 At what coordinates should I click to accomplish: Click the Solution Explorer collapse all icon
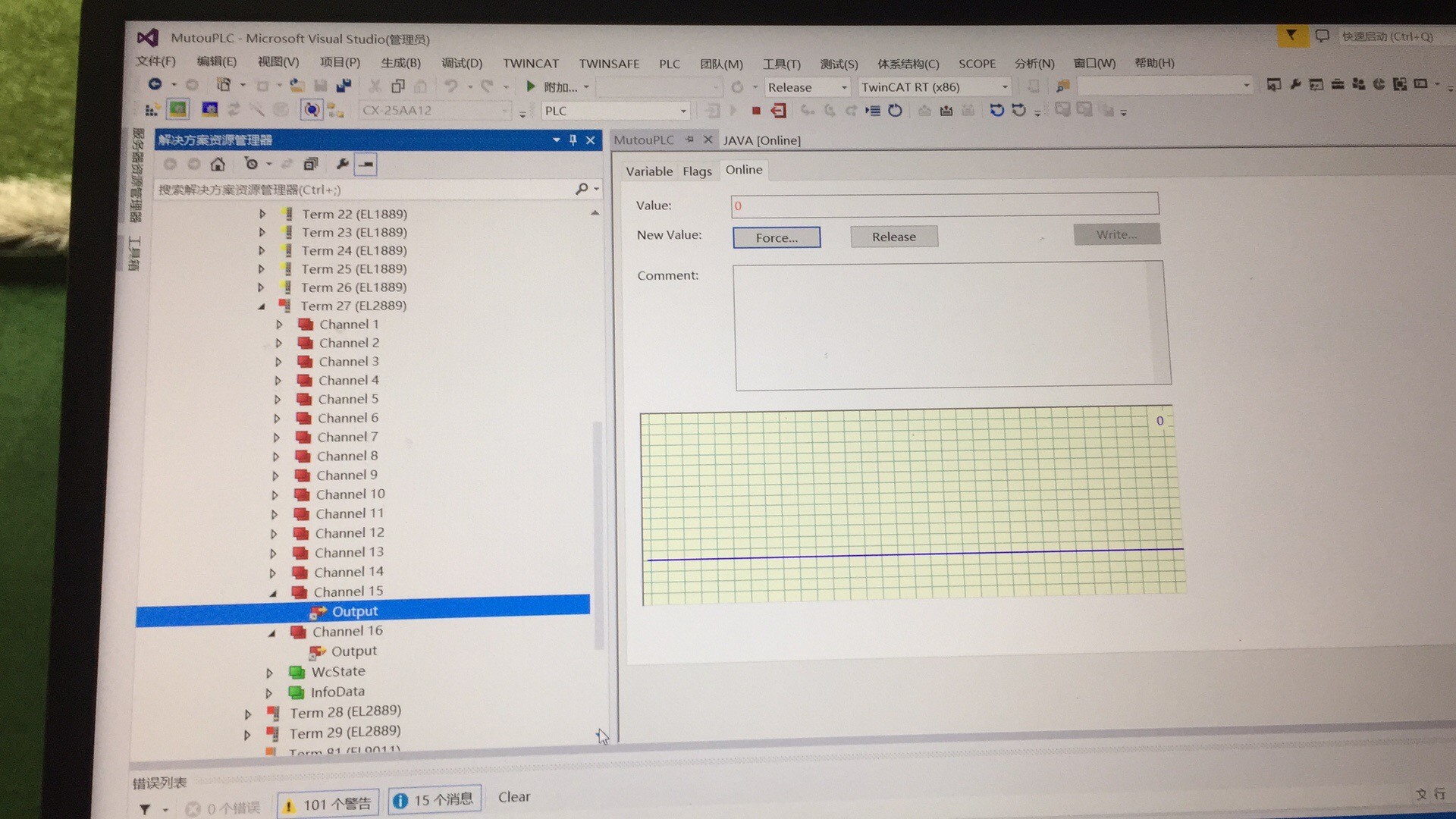point(311,164)
